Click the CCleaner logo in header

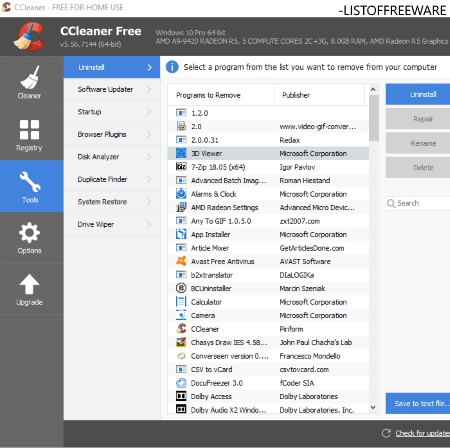coord(29,36)
